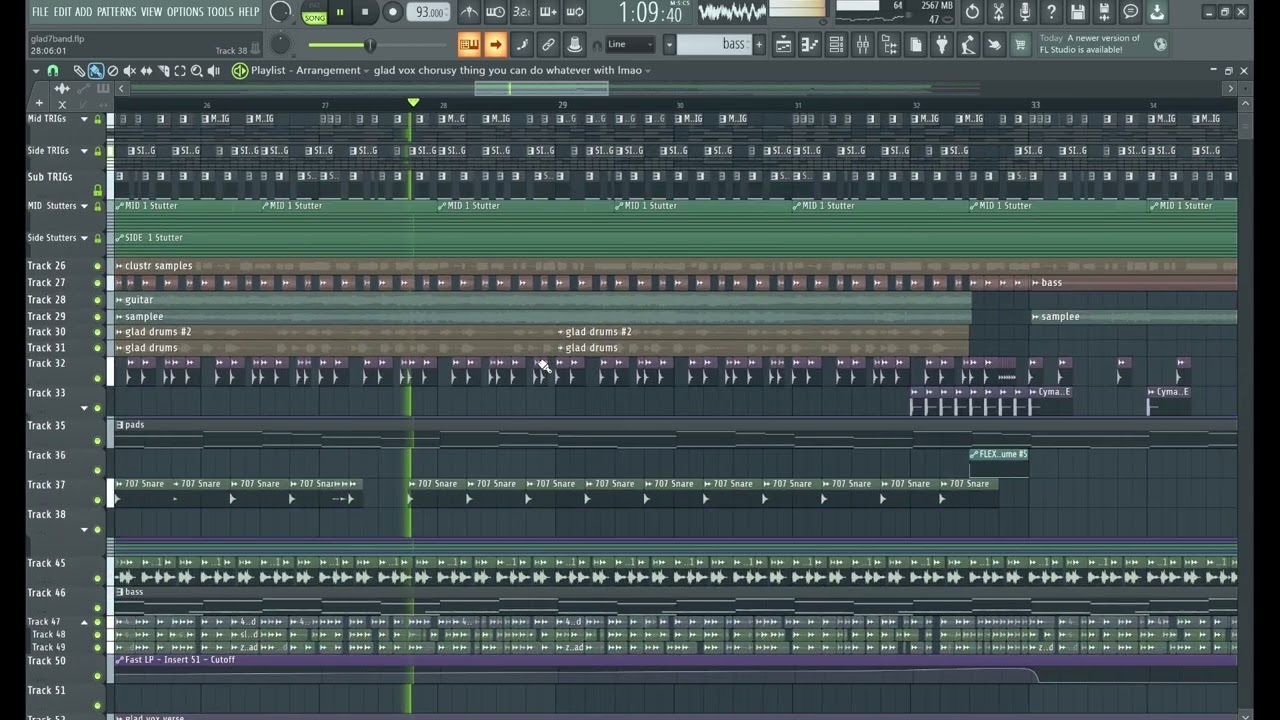Click the save floppy disk icon
Screen dimensions: 1280x720
click(1078, 12)
